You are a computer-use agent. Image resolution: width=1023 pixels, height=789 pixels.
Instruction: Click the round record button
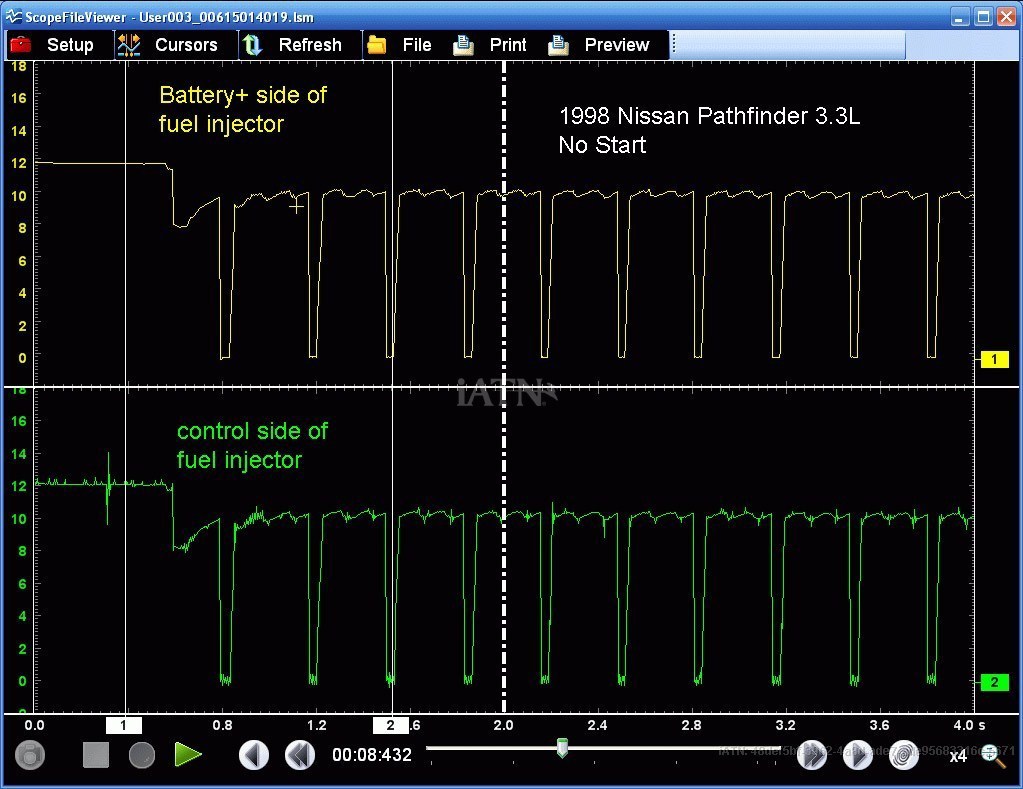coord(142,755)
